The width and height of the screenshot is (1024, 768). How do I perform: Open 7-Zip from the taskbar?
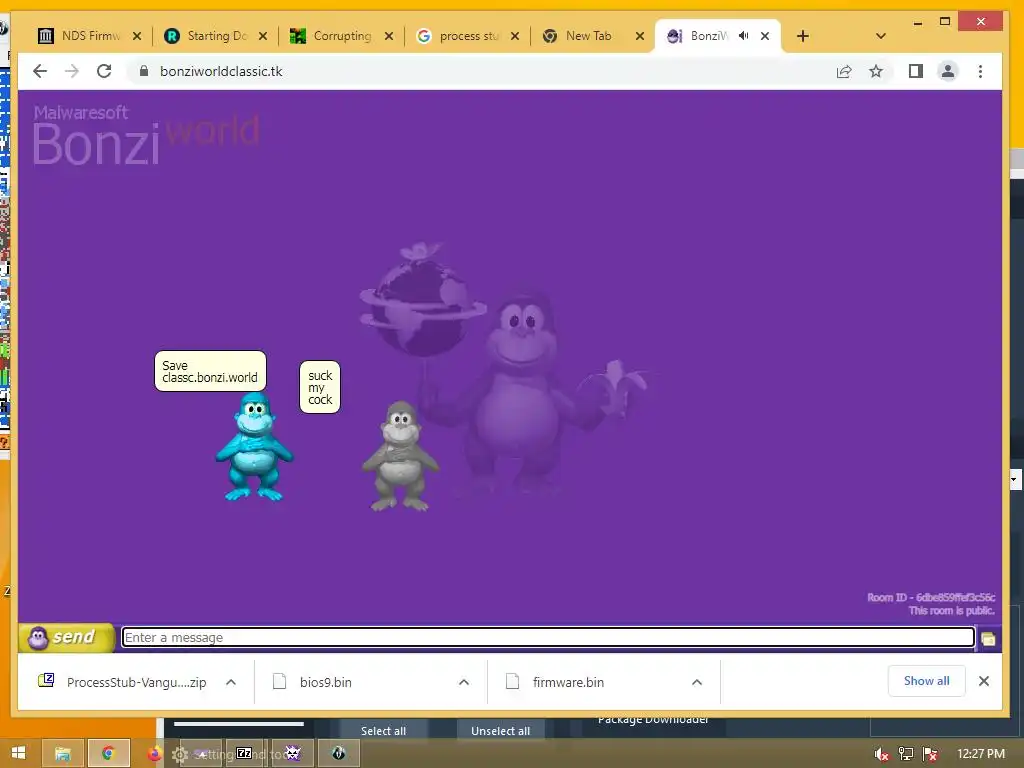pos(244,754)
